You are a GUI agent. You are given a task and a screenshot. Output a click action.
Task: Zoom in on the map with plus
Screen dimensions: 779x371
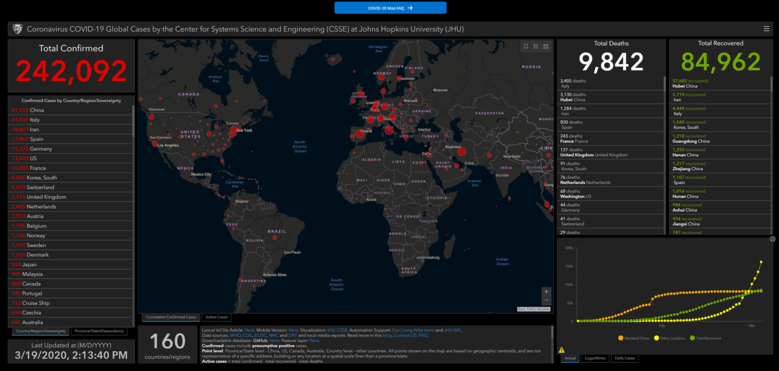coord(546,292)
